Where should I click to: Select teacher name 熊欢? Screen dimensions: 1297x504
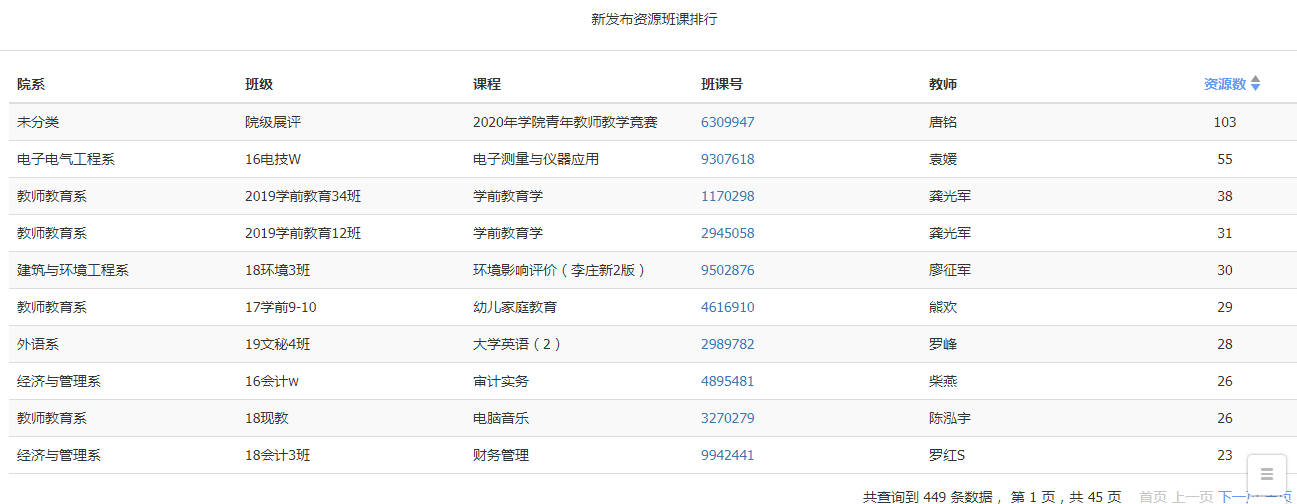943,307
